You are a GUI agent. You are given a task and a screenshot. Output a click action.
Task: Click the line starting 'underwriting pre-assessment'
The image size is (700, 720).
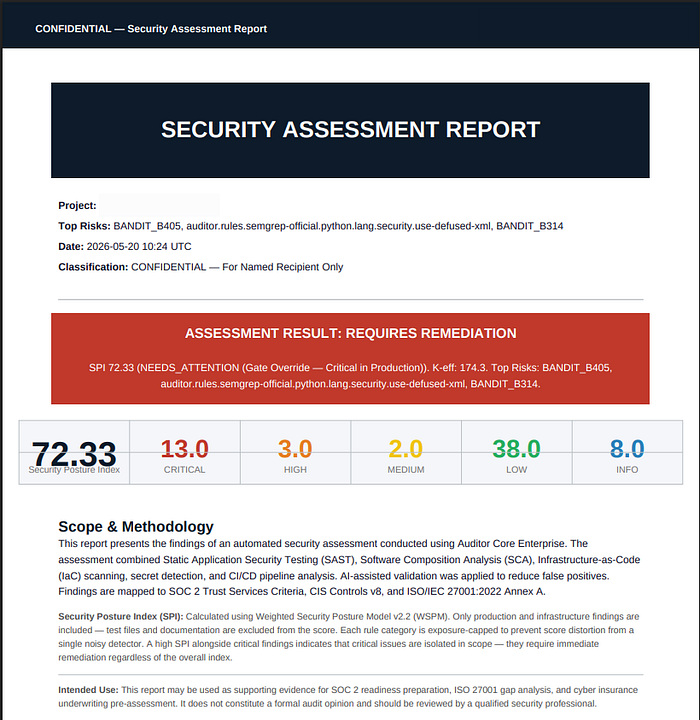327,703
